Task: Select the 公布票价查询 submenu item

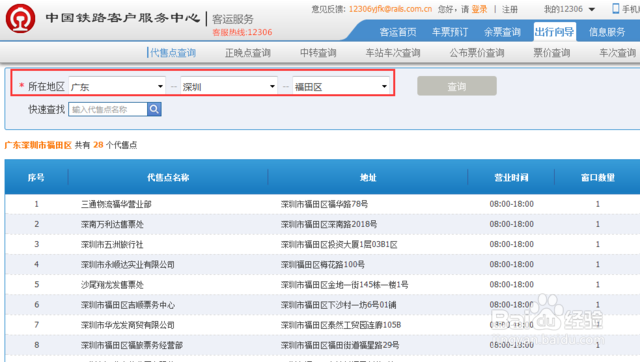Action: (477, 53)
